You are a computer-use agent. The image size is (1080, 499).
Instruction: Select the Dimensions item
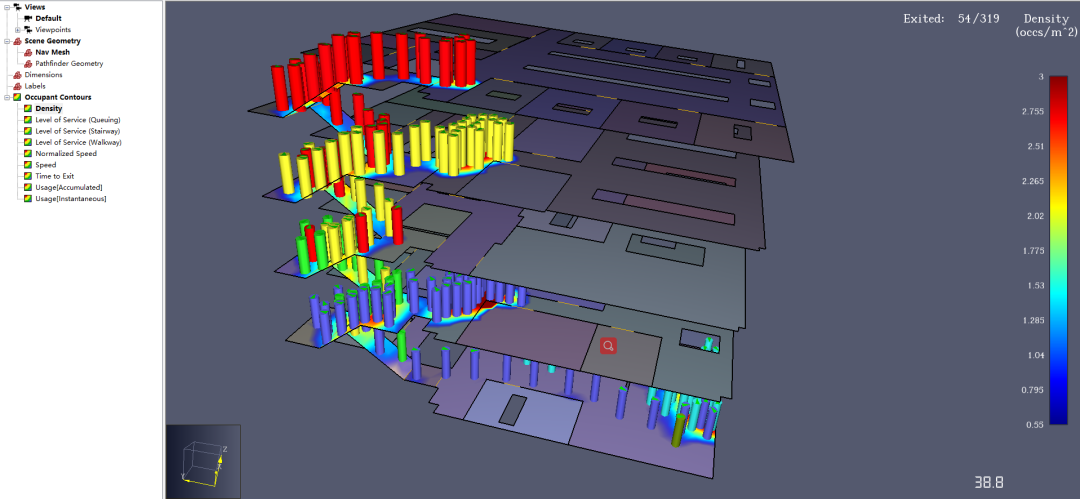(x=43, y=74)
